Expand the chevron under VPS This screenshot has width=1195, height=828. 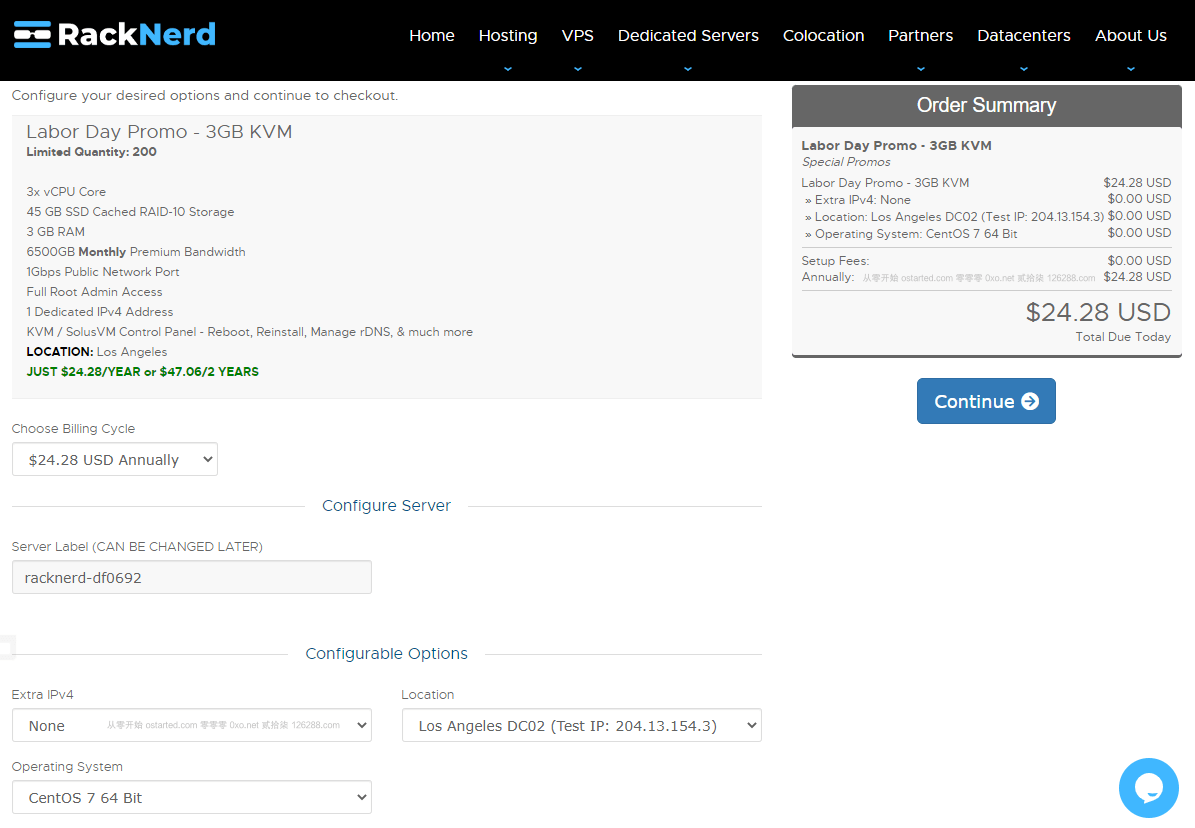click(x=578, y=69)
